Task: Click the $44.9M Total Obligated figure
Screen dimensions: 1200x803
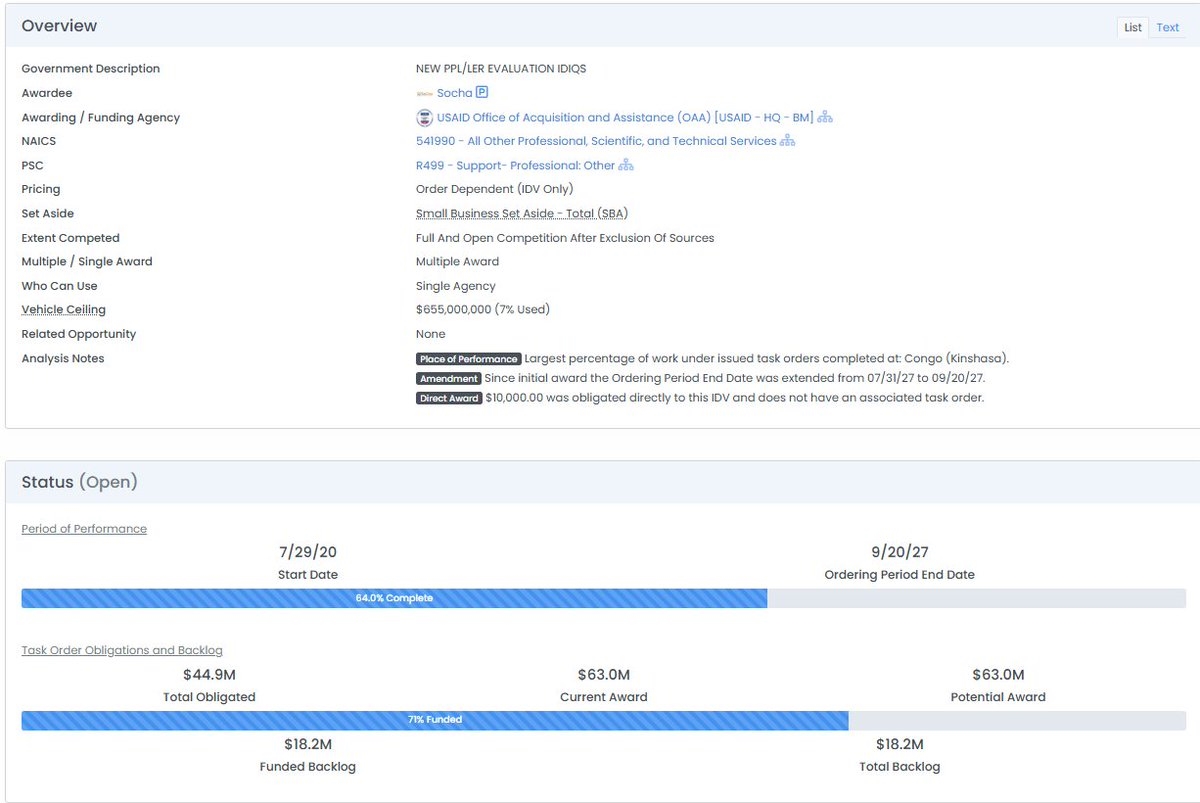Action: pos(209,675)
